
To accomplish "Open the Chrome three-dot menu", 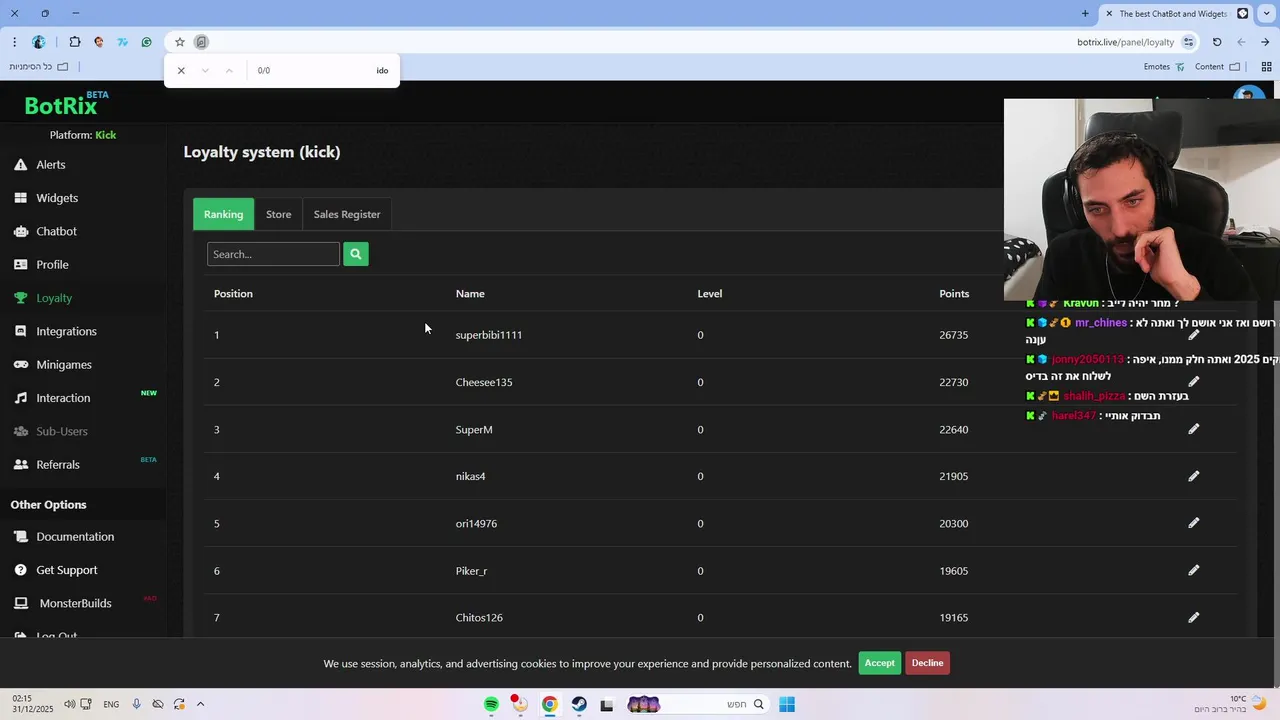I will click(x=14, y=42).
